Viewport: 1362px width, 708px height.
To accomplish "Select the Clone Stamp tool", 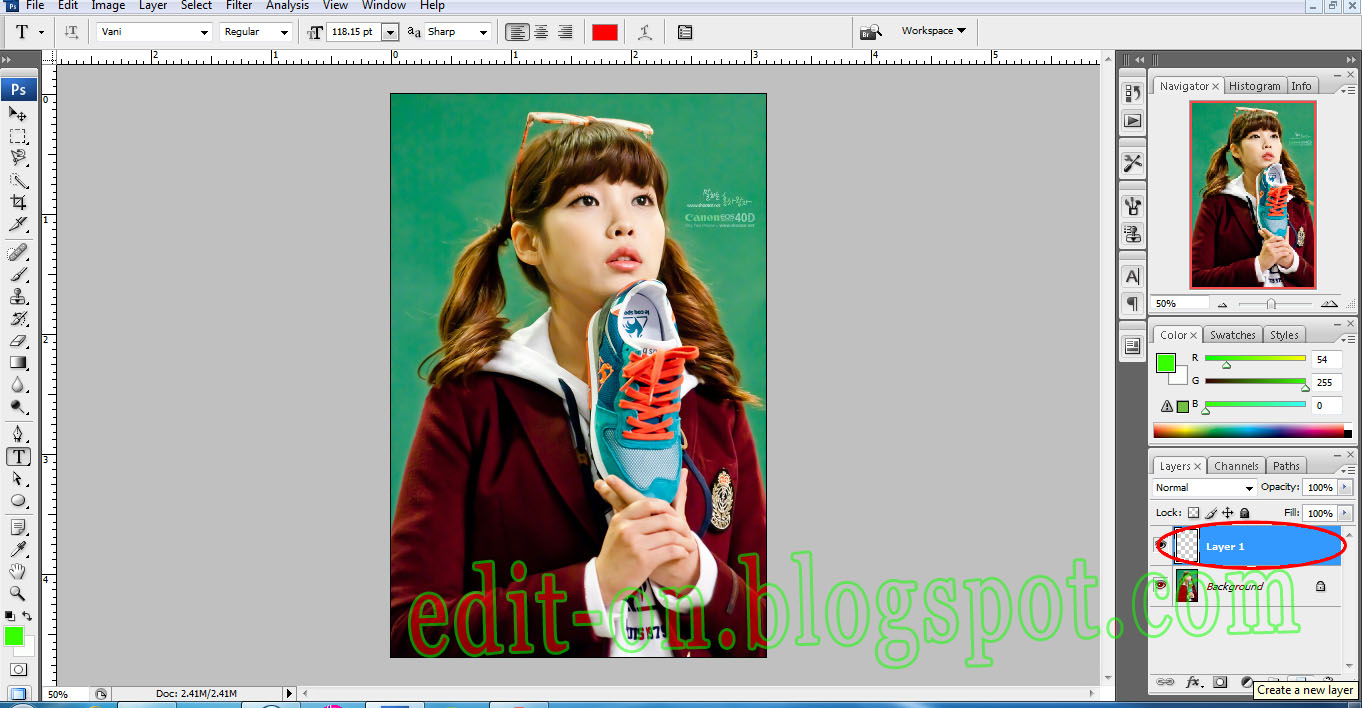I will tap(19, 298).
